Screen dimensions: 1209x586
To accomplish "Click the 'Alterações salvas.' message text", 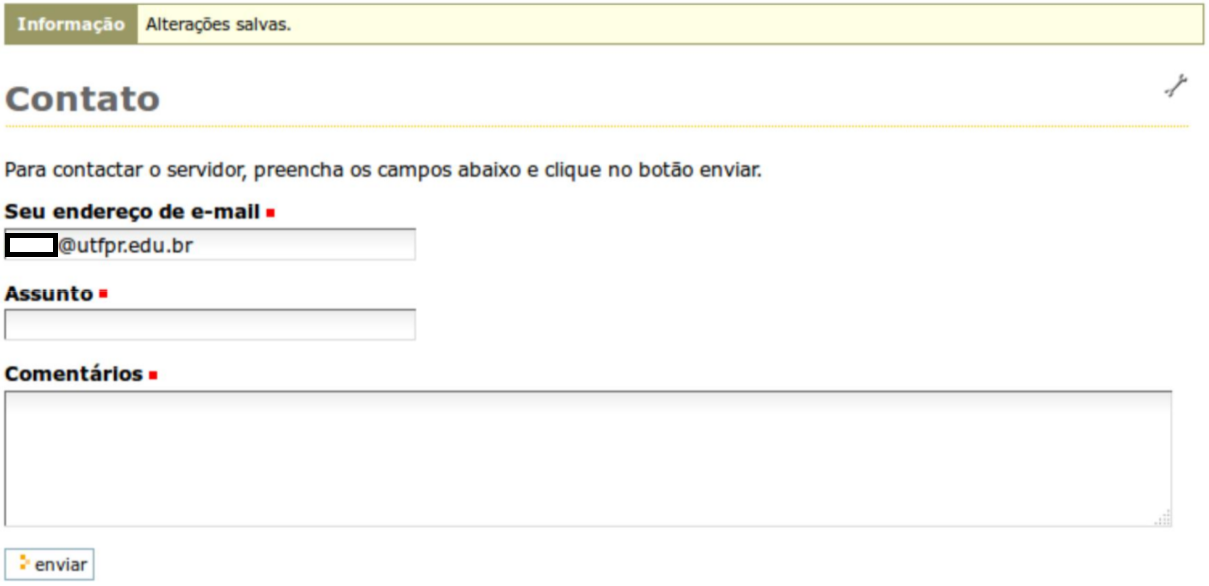I will [218, 25].
